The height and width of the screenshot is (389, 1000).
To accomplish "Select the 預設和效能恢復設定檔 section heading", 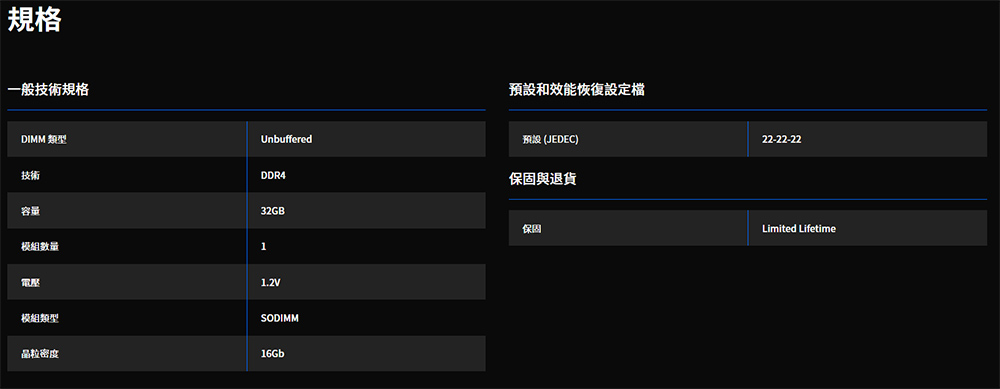I will point(577,90).
